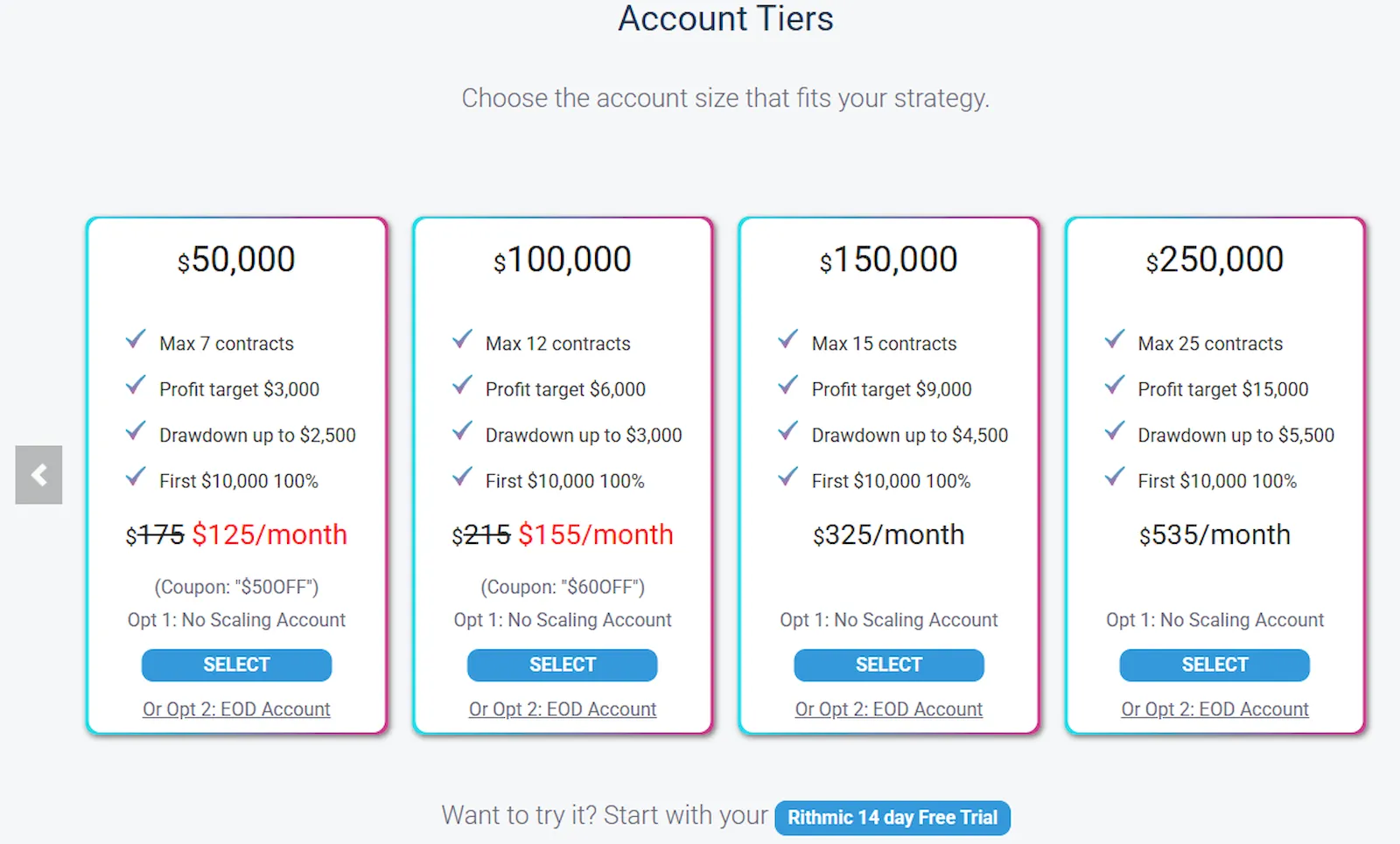The height and width of the screenshot is (844, 1400).
Task: Click the checkmark beside Max 15 contracts
Action: tap(787, 339)
